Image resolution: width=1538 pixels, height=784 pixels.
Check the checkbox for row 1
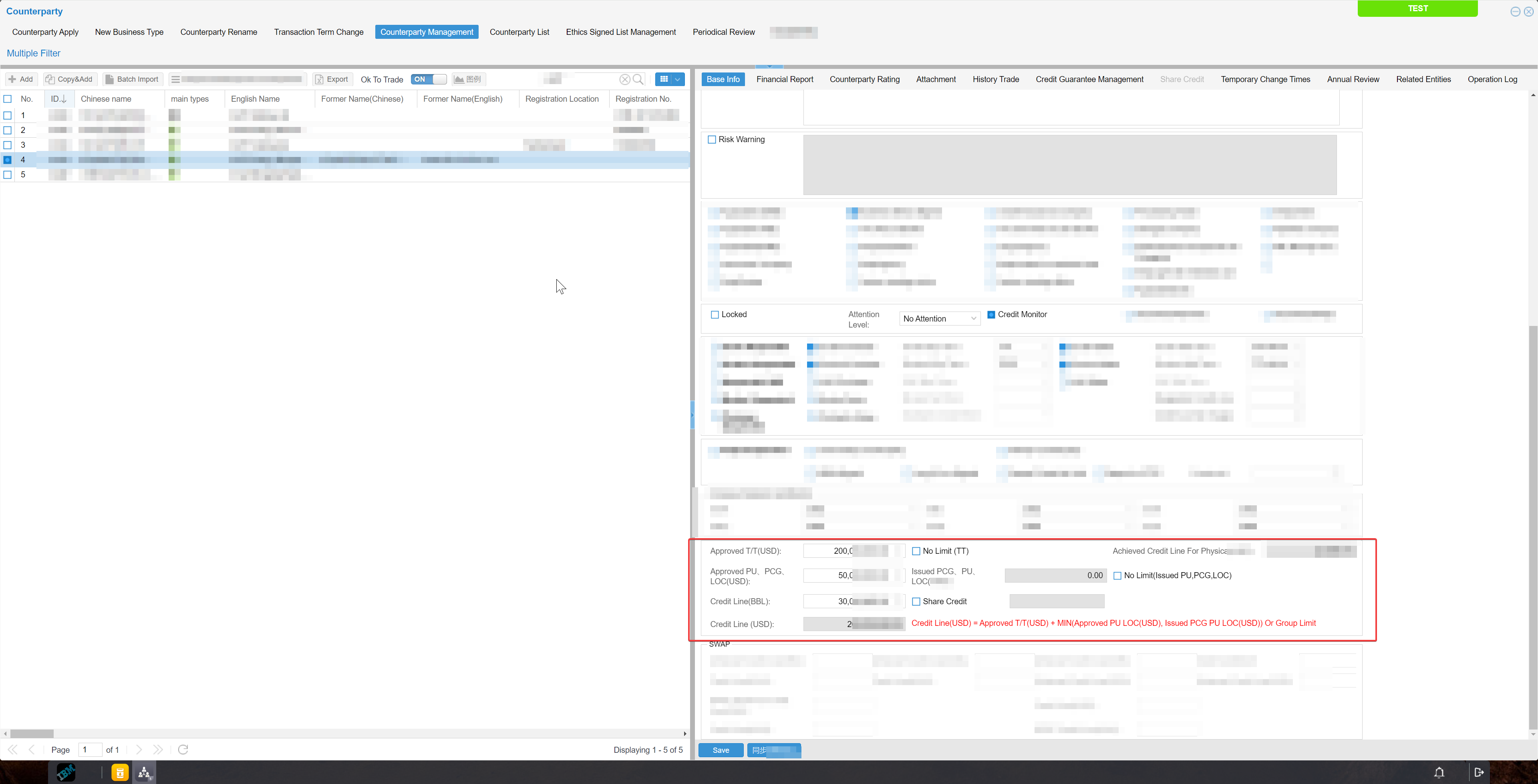(x=8, y=115)
